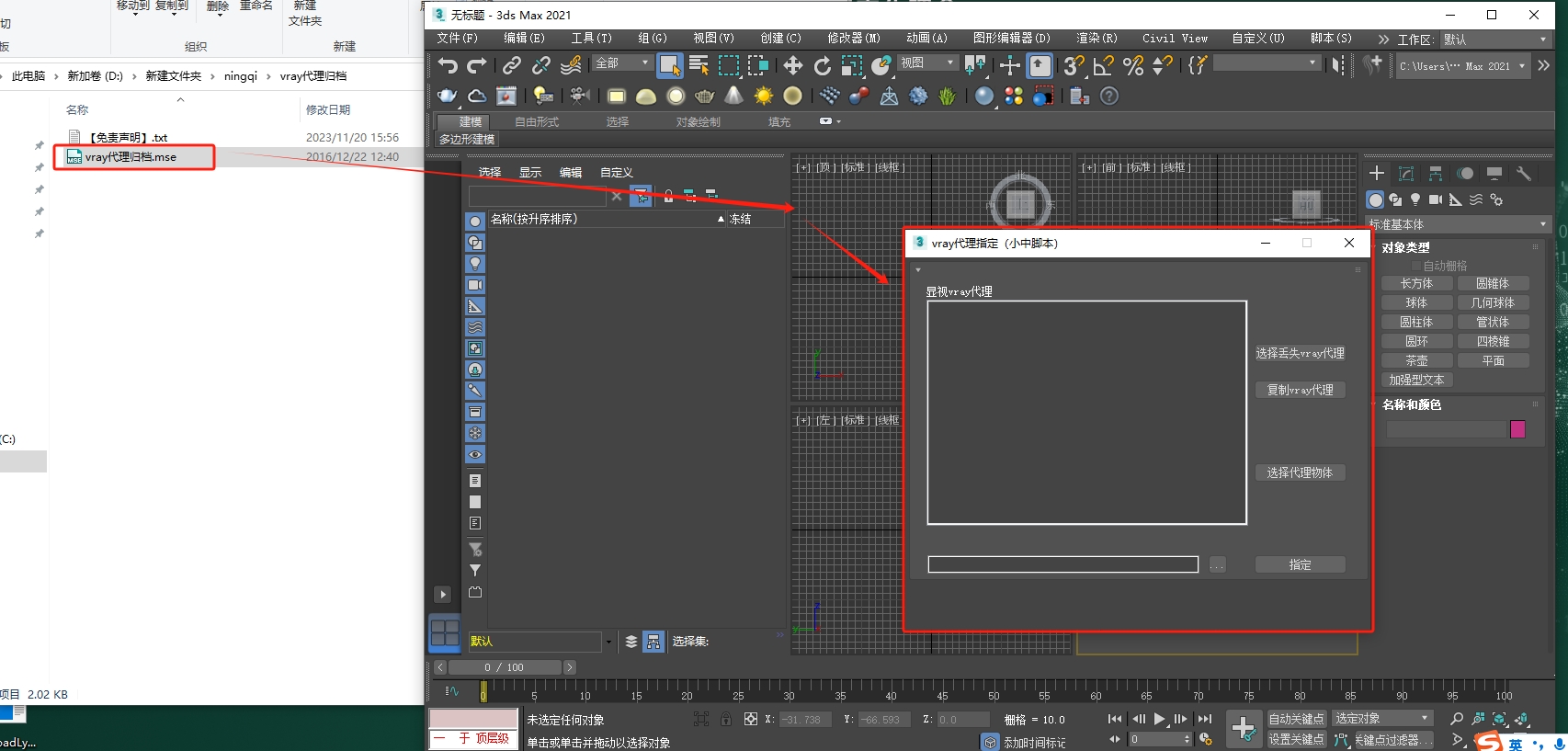Click the magenta object color swatch

pos(1517,429)
